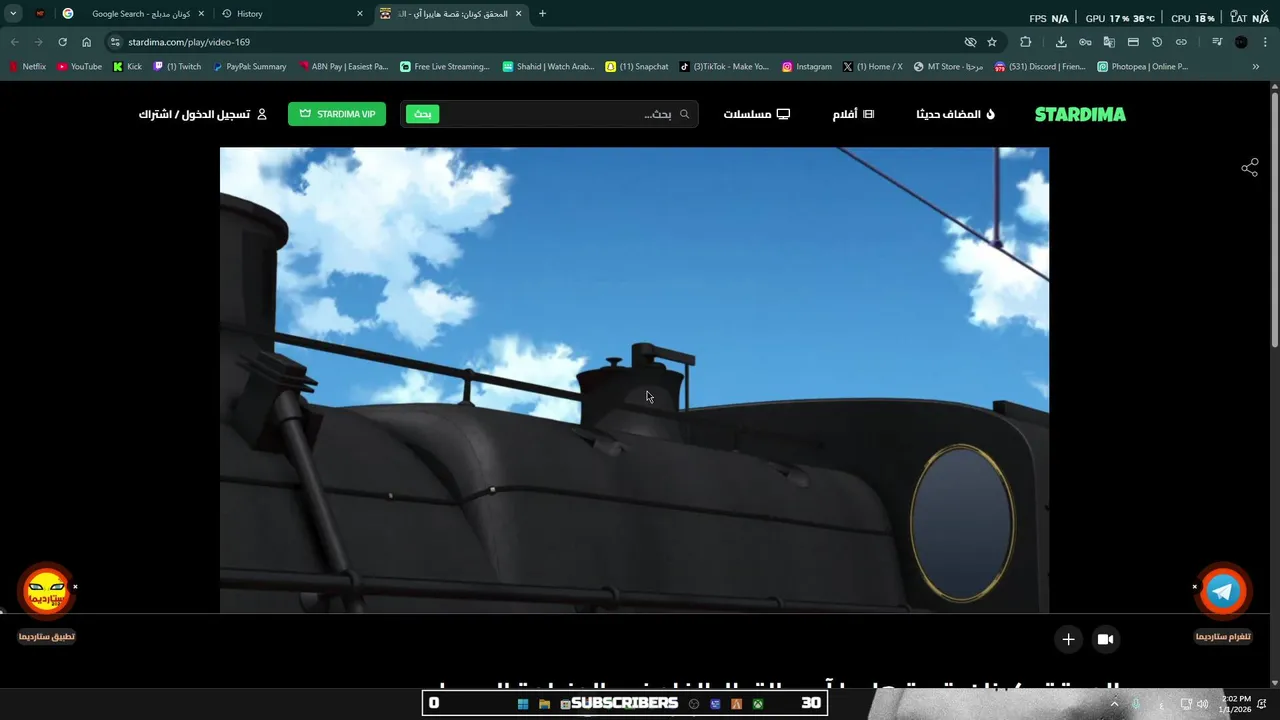
Task: Open the ABN Pay bookmark
Action: pos(343,67)
